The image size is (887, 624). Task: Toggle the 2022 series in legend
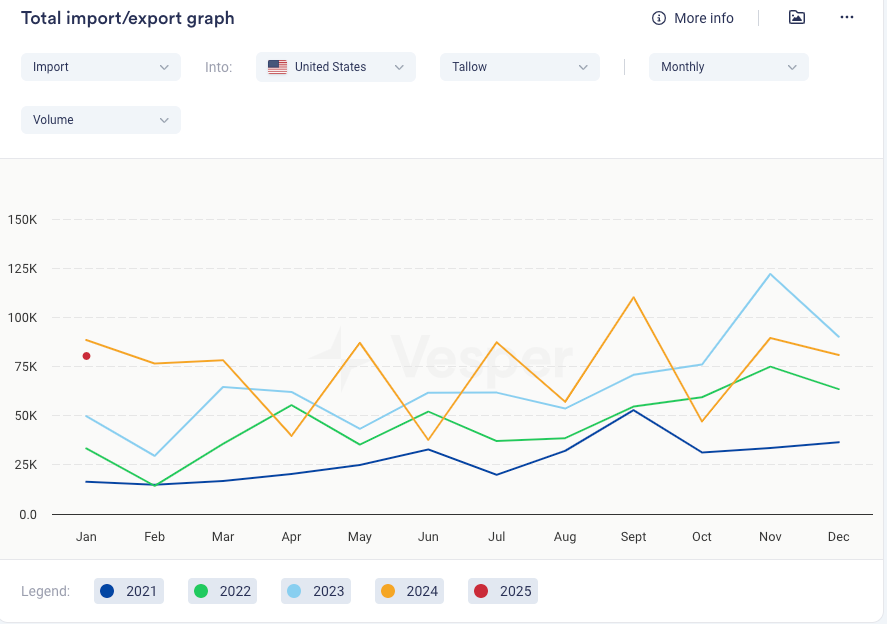pos(222,591)
